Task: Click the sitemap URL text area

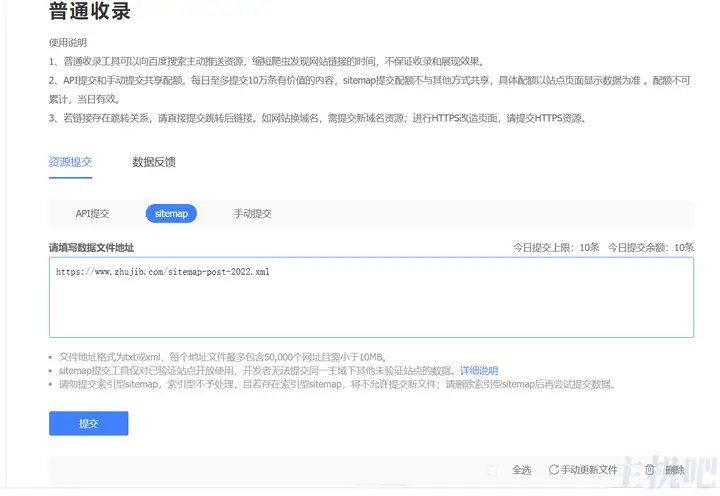Action: click(371, 297)
